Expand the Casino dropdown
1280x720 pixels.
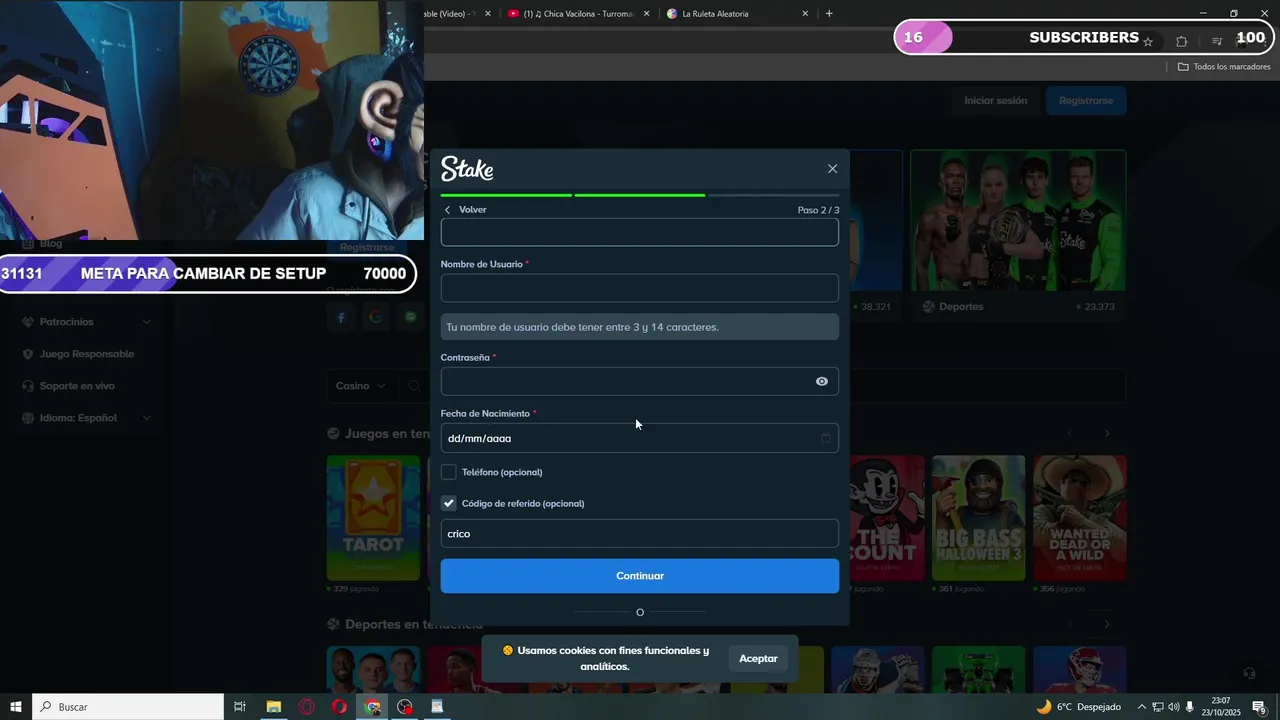pos(359,386)
